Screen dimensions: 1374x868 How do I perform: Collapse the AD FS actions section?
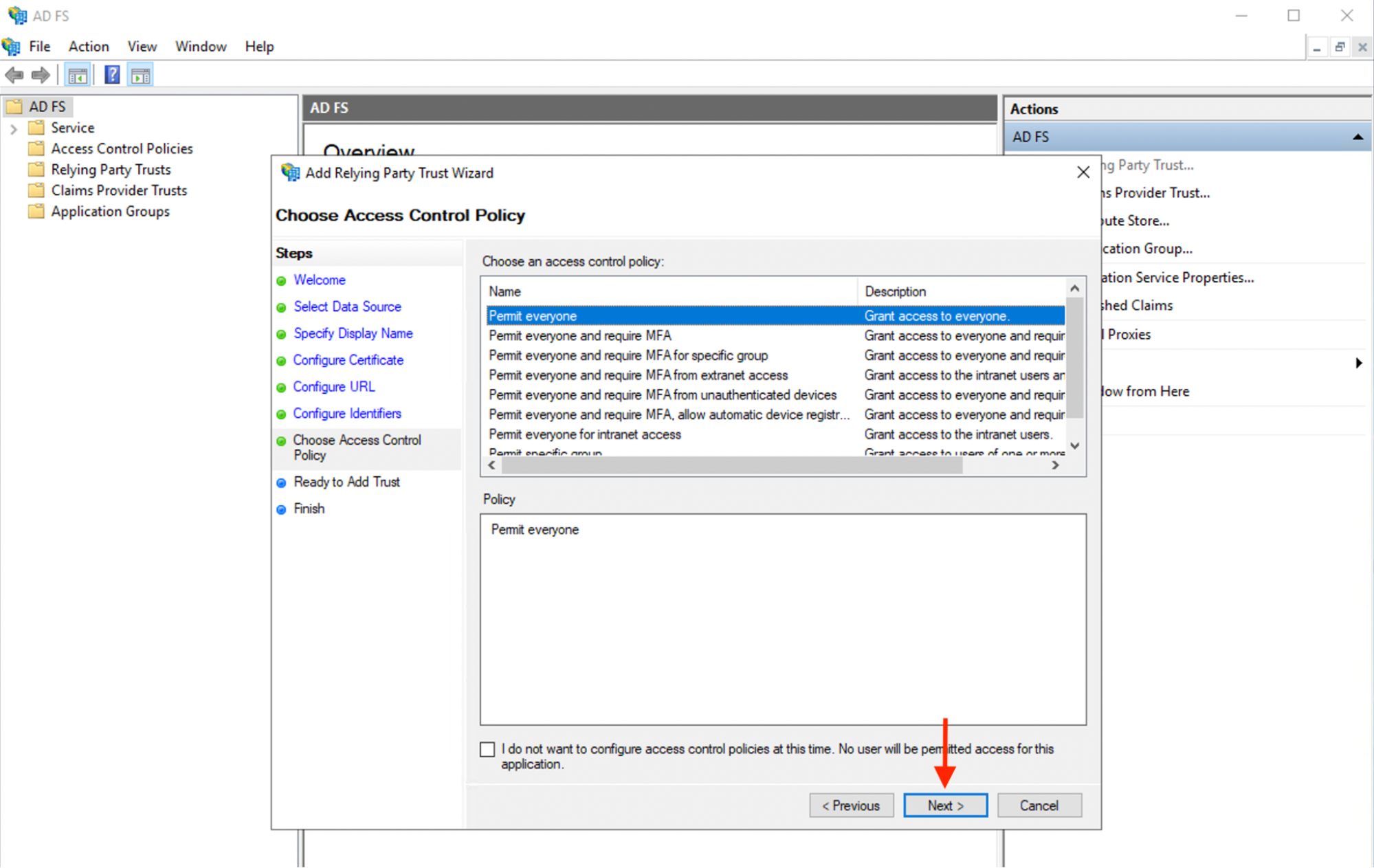(1358, 137)
